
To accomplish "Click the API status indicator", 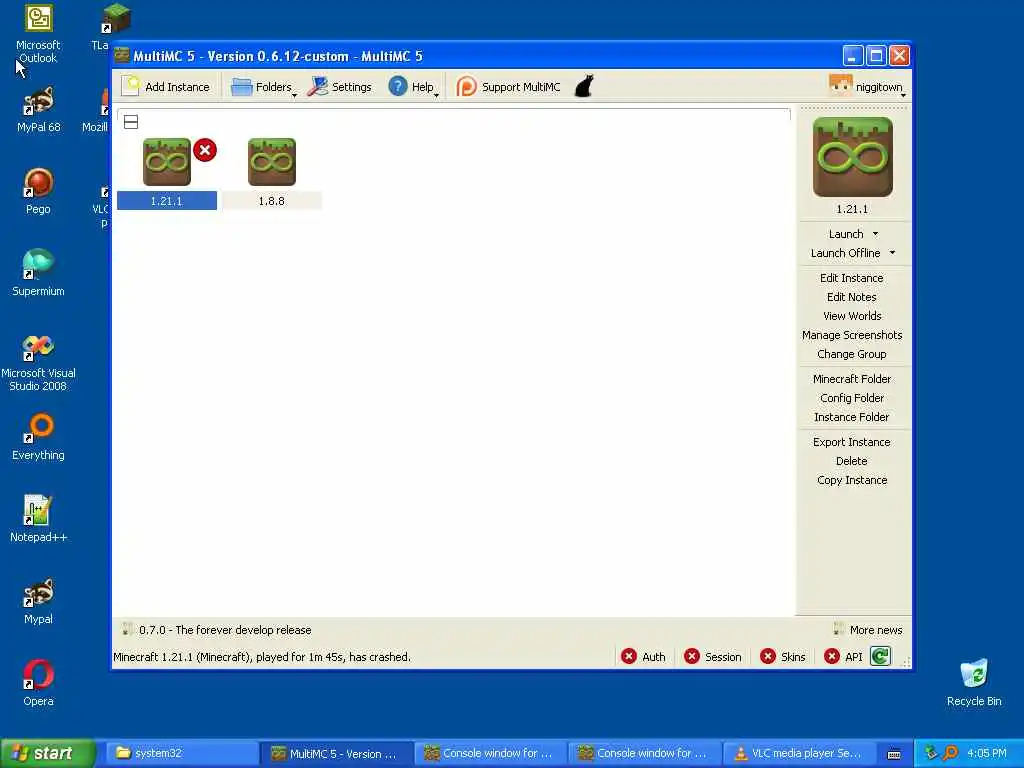I will coord(843,656).
